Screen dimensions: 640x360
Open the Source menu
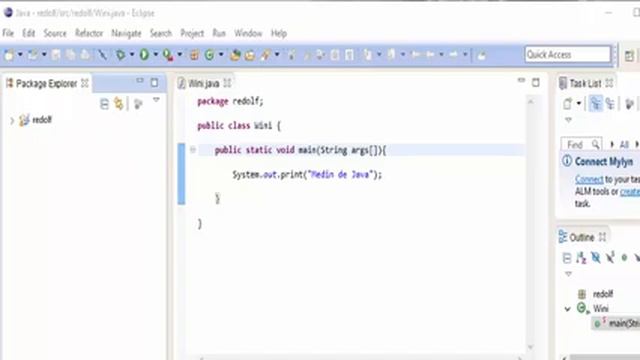coord(55,33)
